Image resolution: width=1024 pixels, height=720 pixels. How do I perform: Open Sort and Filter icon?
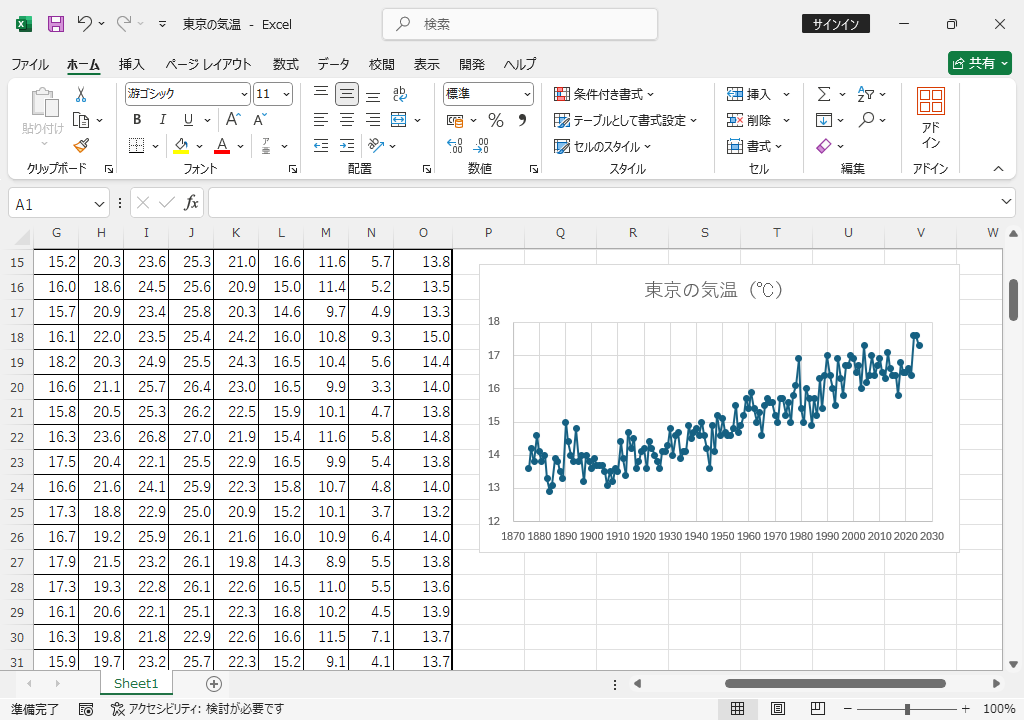(x=866, y=95)
